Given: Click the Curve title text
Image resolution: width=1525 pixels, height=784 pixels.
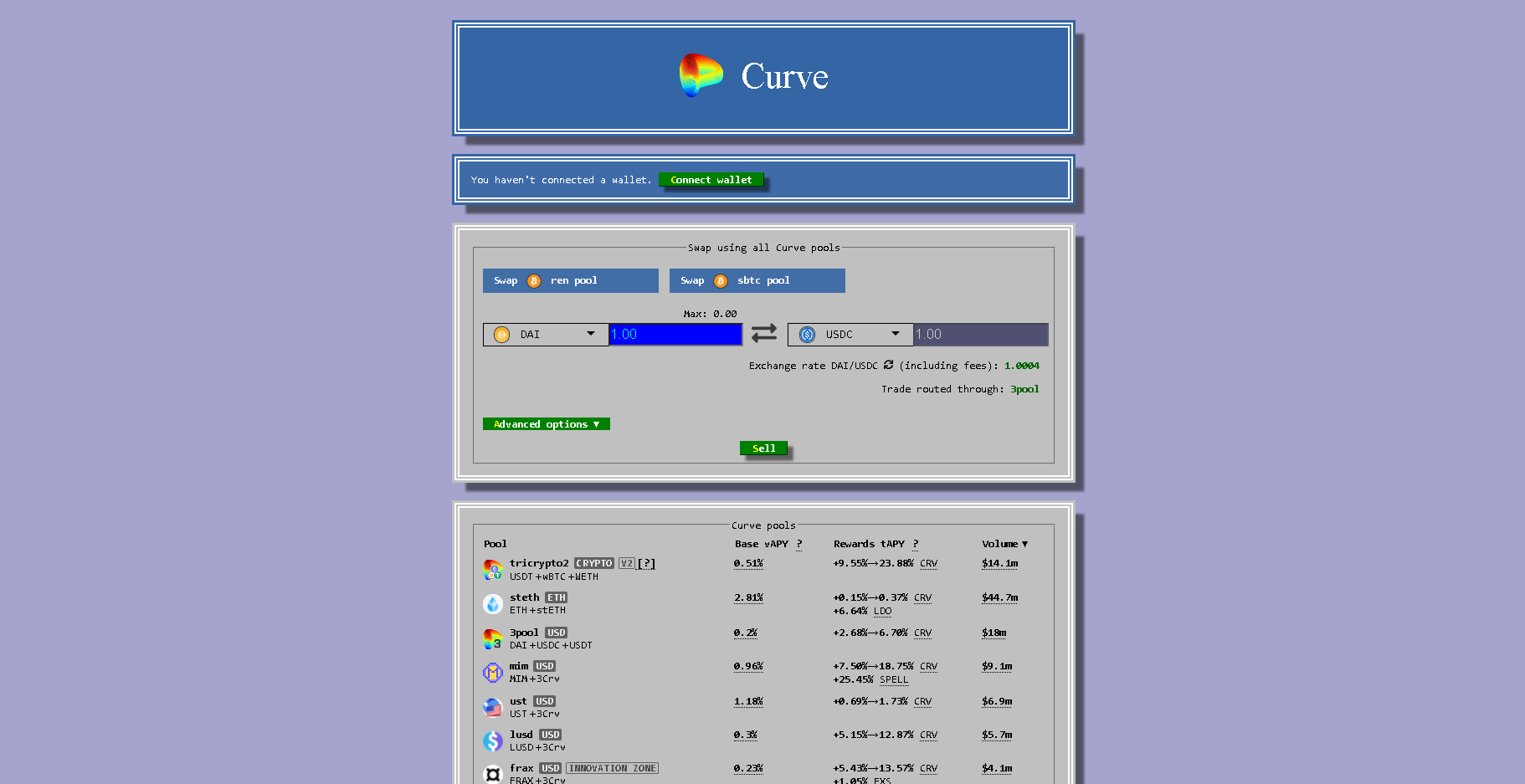Looking at the screenshot, I should pyautogui.click(x=784, y=76).
